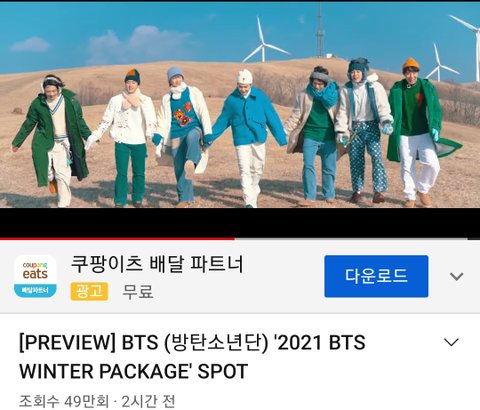Image resolution: width=480 pixels, height=410 pixels.
Task: Click the 무료 price label
Action: click(138, 292)
